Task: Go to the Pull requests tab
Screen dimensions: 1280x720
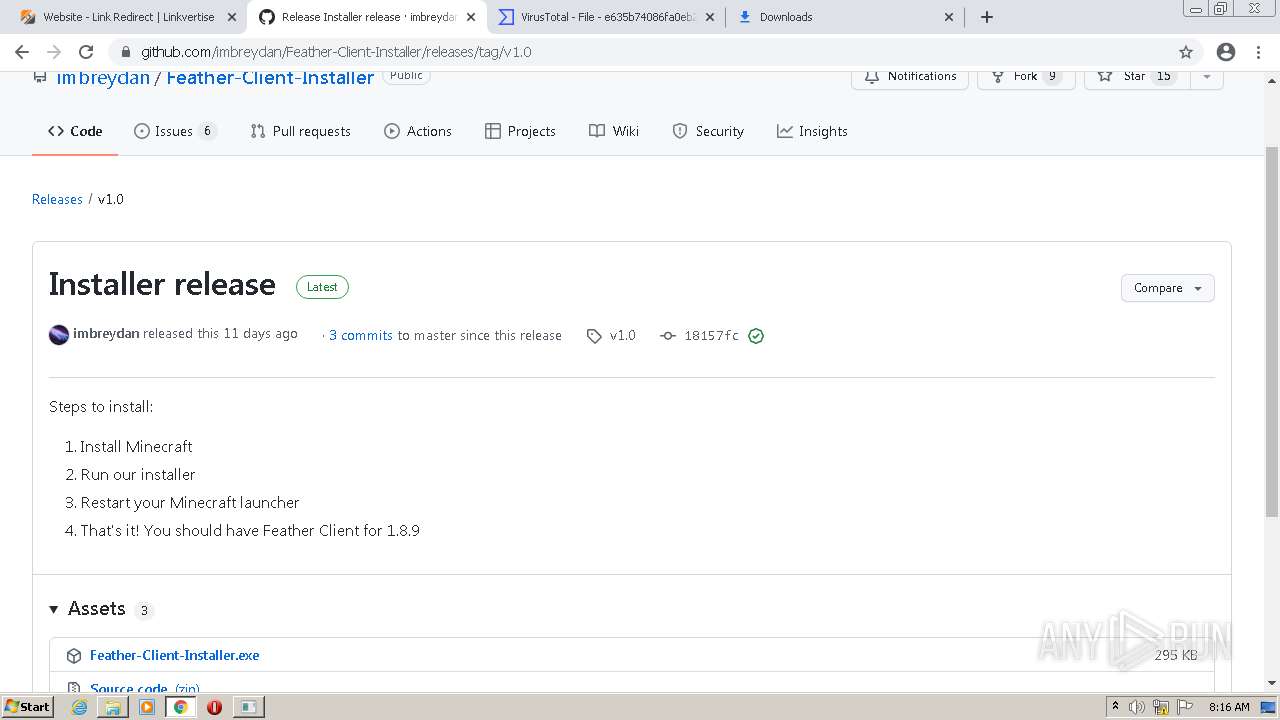Action: click(300, 131)
